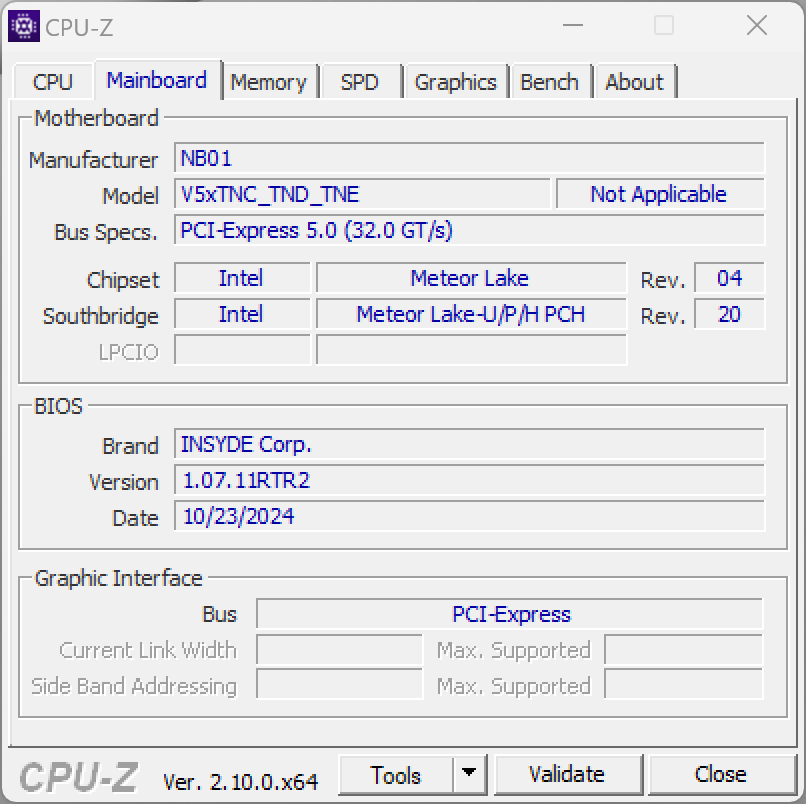Click the Model value V5xTNC_TND_TNE

pyautogui.click(x=362, y=194)
